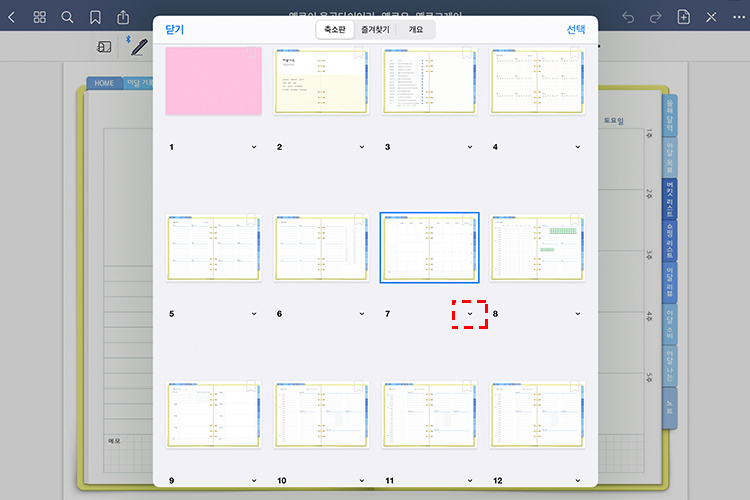Viewport: 750px width, 500px height.
Task: Open the page 2 thumbnail
Action: [x=321, y=80]
